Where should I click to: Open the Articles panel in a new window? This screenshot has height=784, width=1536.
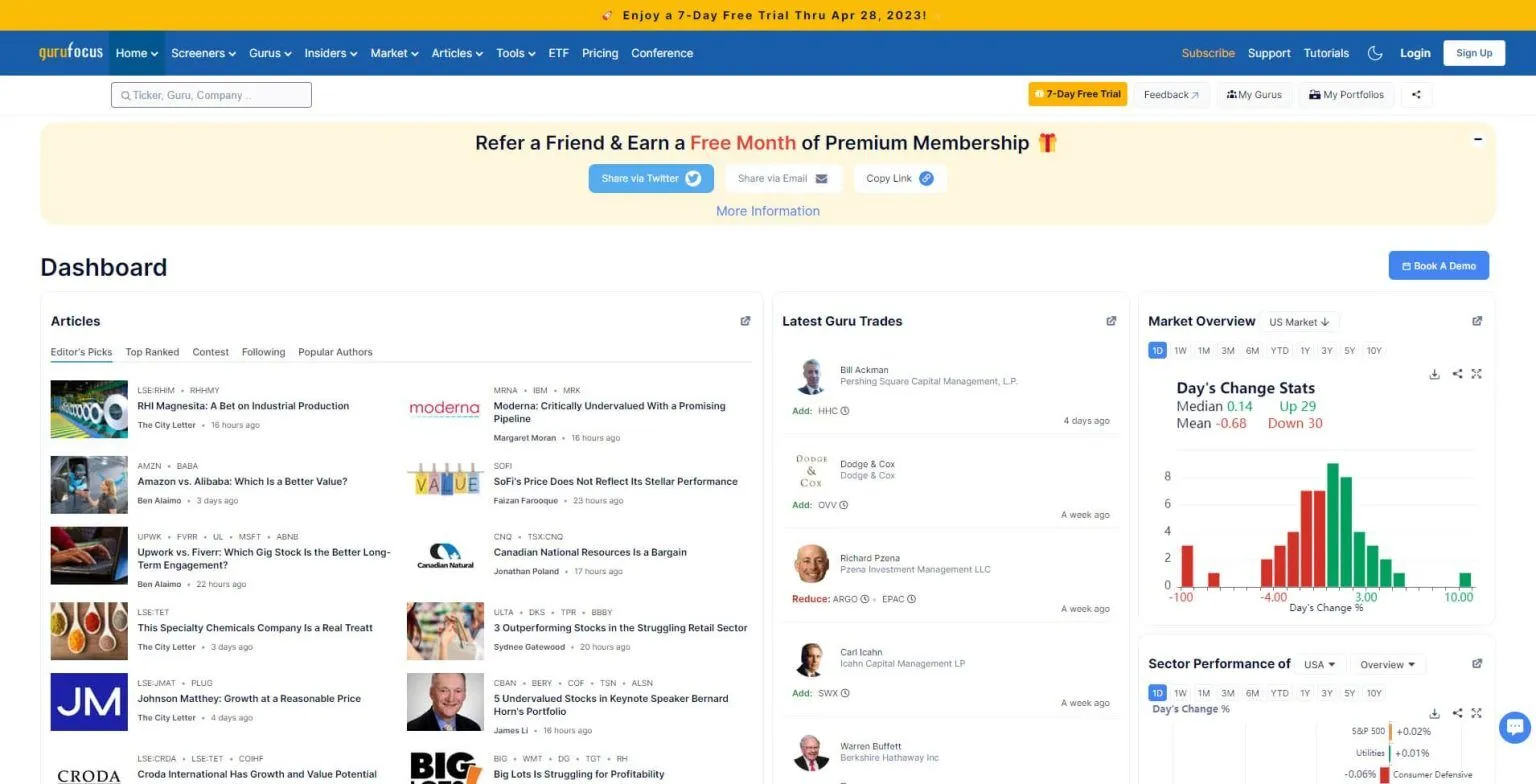click(745, 321)
